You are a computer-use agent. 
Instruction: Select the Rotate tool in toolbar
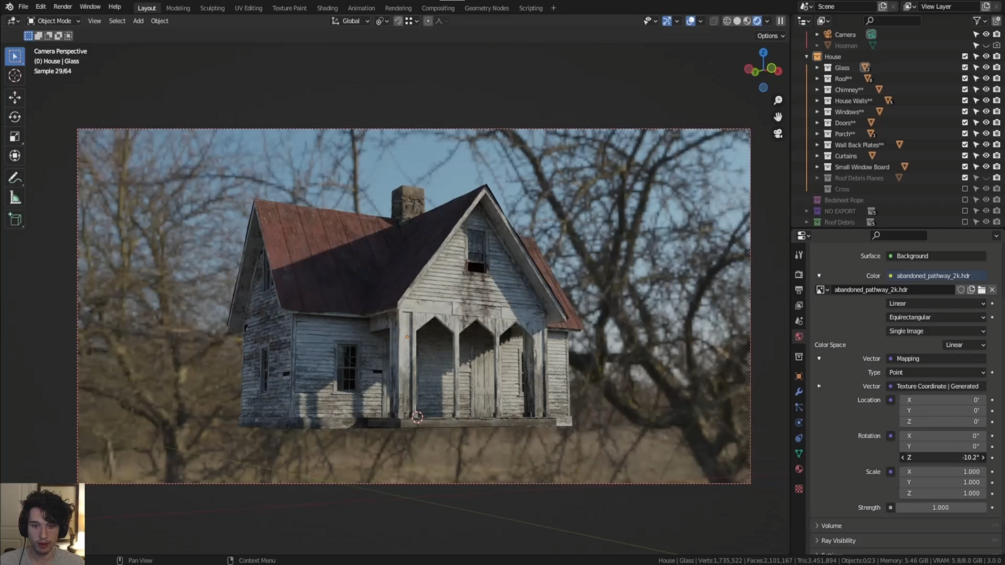pyautogui.click(x=15, y=117)
